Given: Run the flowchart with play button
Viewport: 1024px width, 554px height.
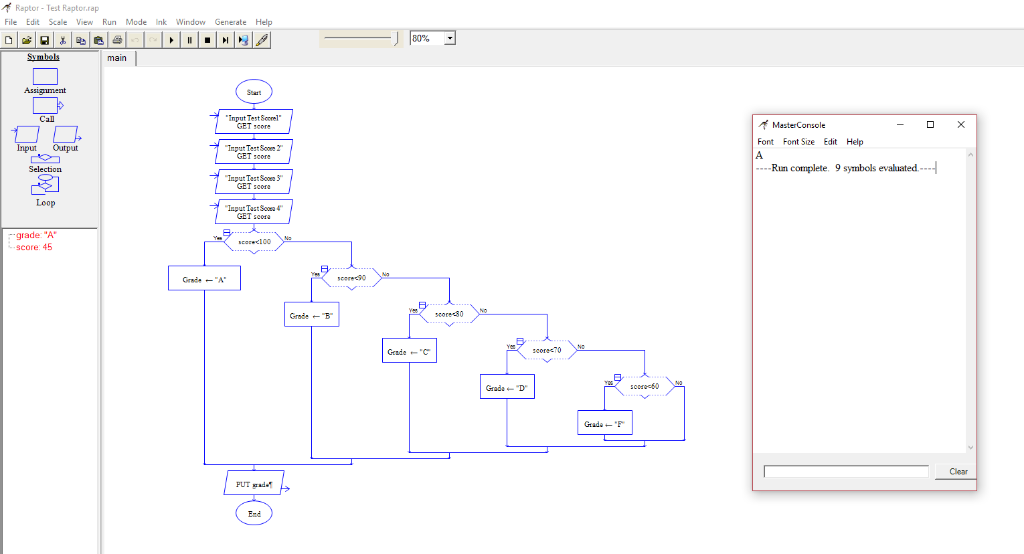Looking at the screenshot, I should (171, 40).
